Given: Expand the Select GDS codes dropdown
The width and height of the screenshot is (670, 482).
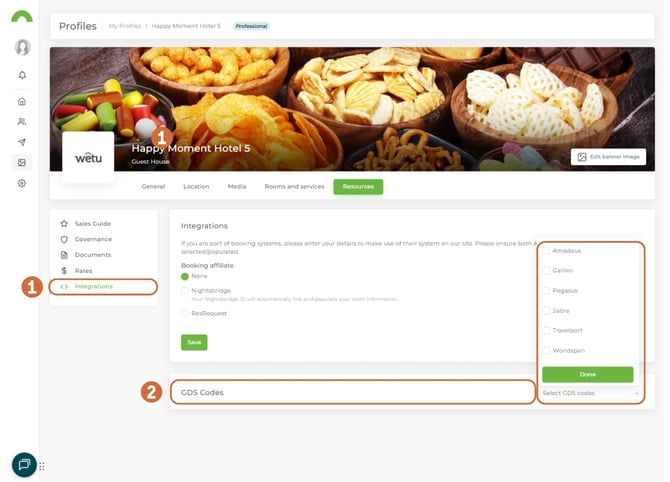Looking at the screenshot, I should click(591, 393).
